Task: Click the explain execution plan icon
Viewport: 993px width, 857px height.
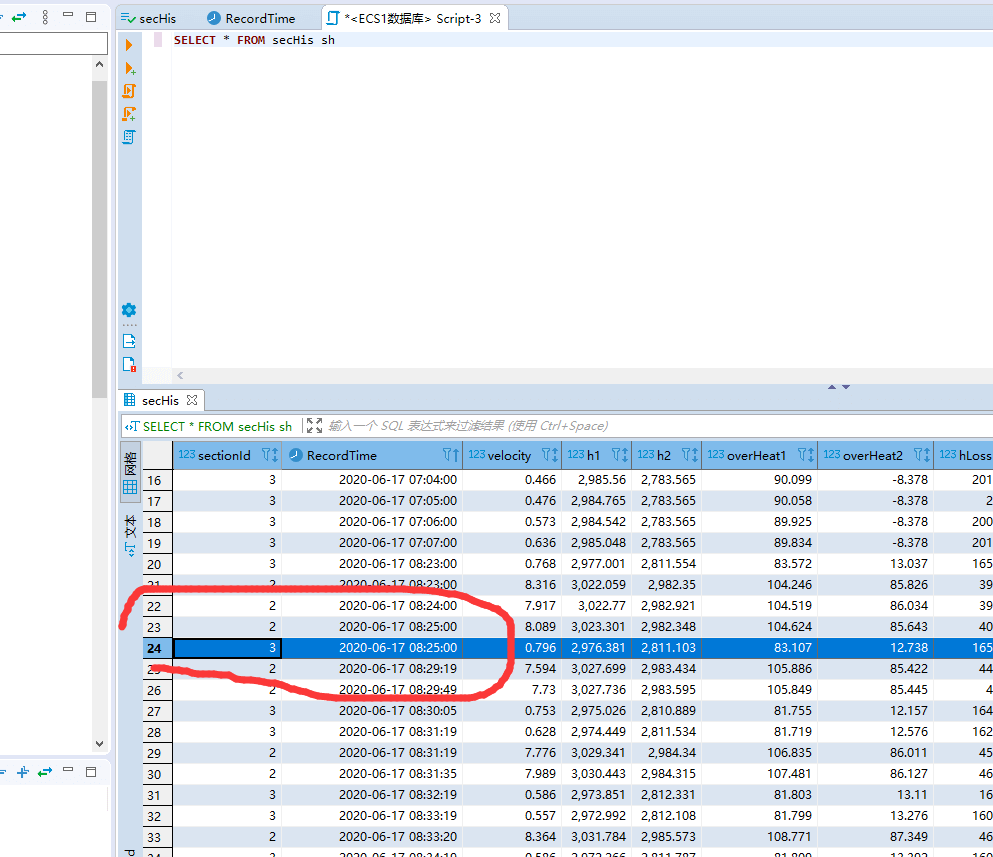Action: (129, 137)
